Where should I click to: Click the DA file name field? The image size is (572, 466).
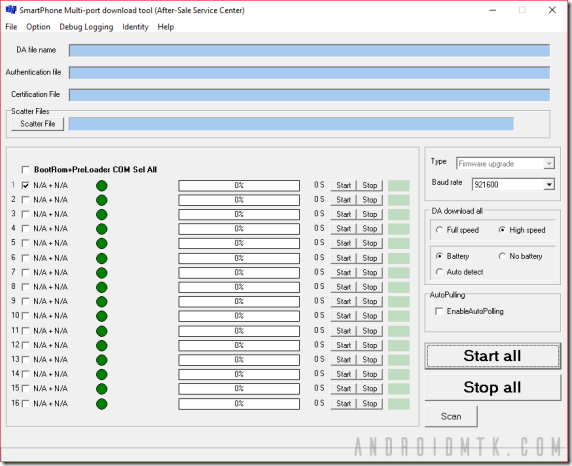point(309,50)
